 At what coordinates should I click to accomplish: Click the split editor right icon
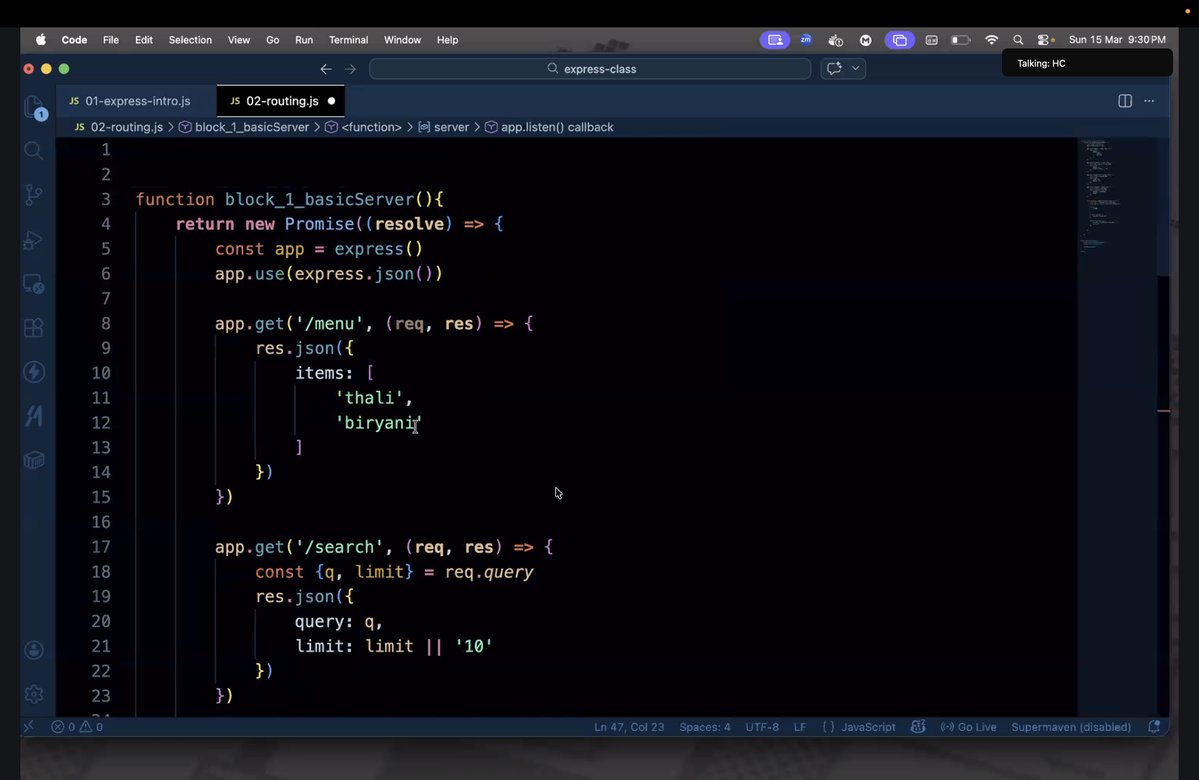pos(1125,101)
